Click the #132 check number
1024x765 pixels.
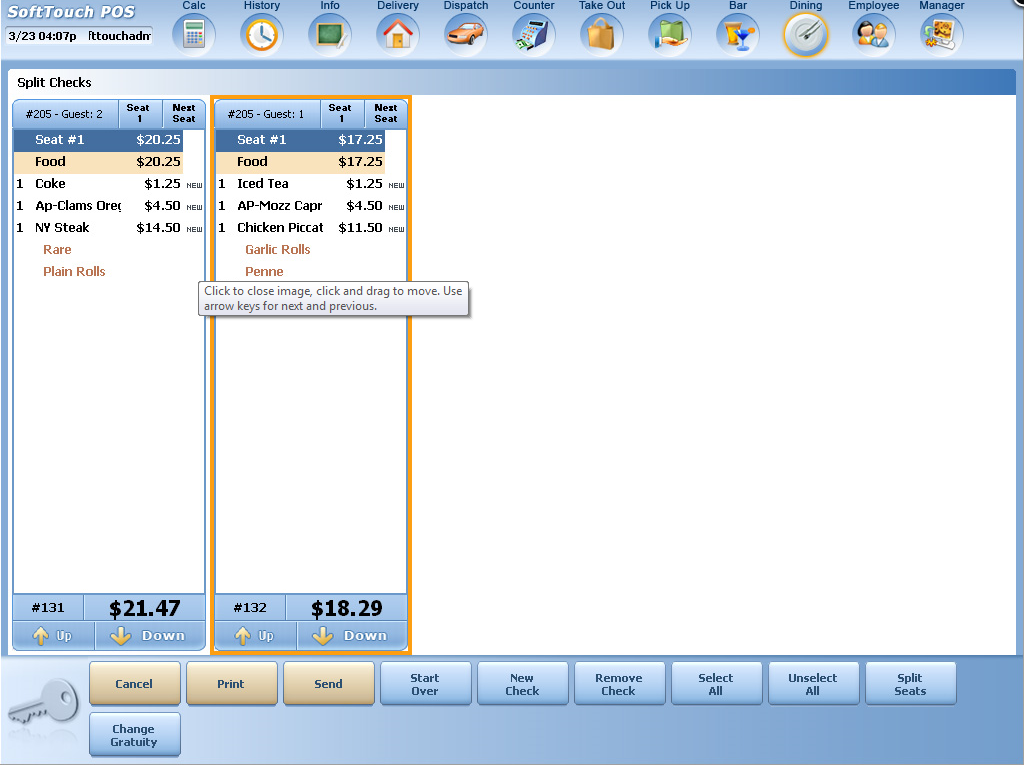click(x=250, y=608)
